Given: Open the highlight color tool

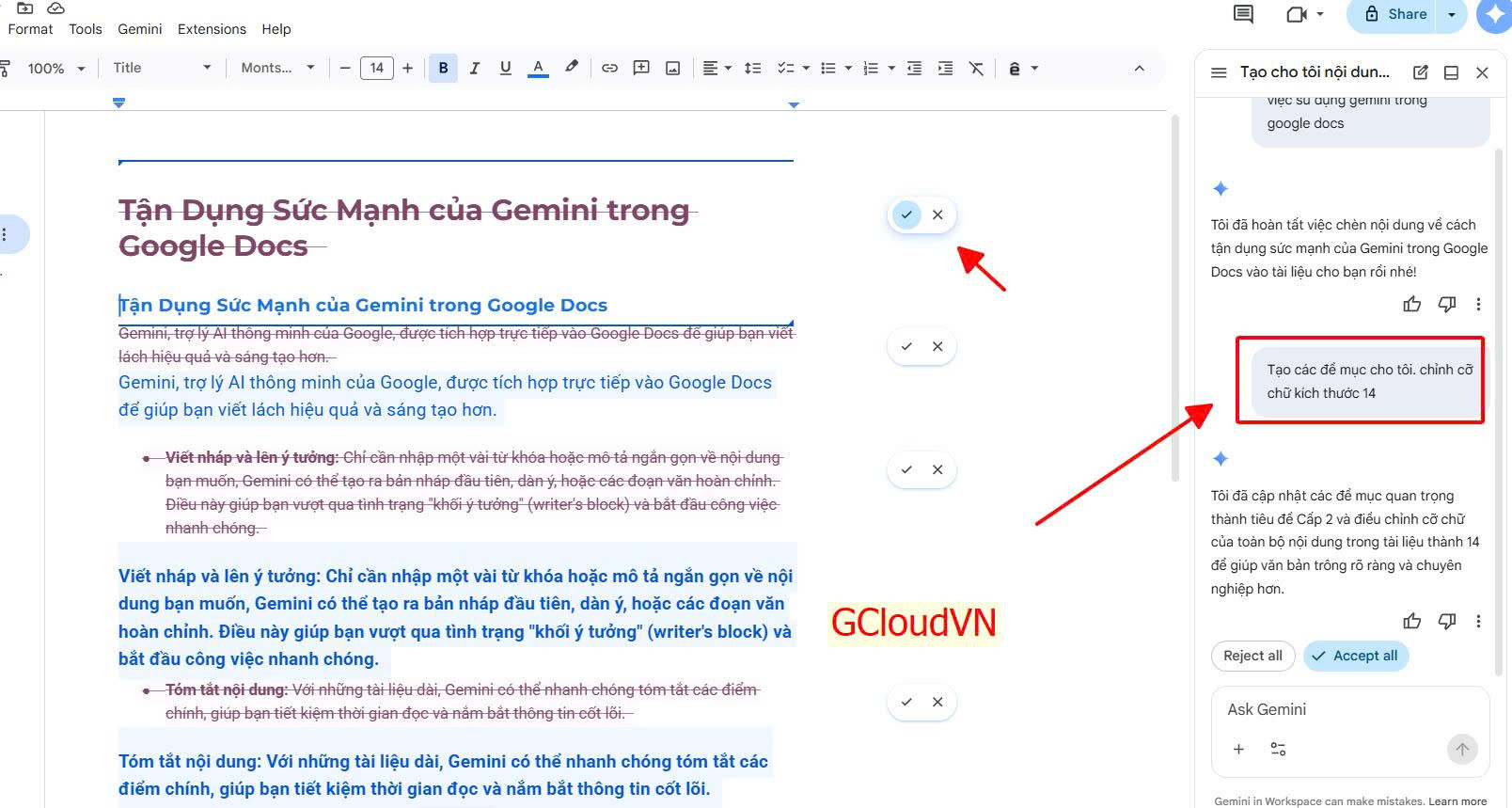Looking at the screenshot, I should point(571,68).
